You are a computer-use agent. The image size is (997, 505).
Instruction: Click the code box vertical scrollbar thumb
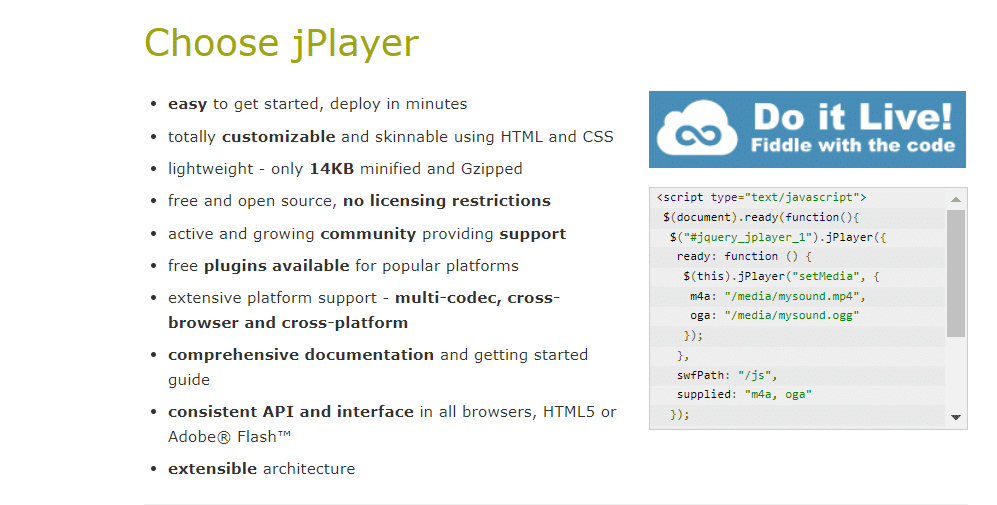pos(956,273)
